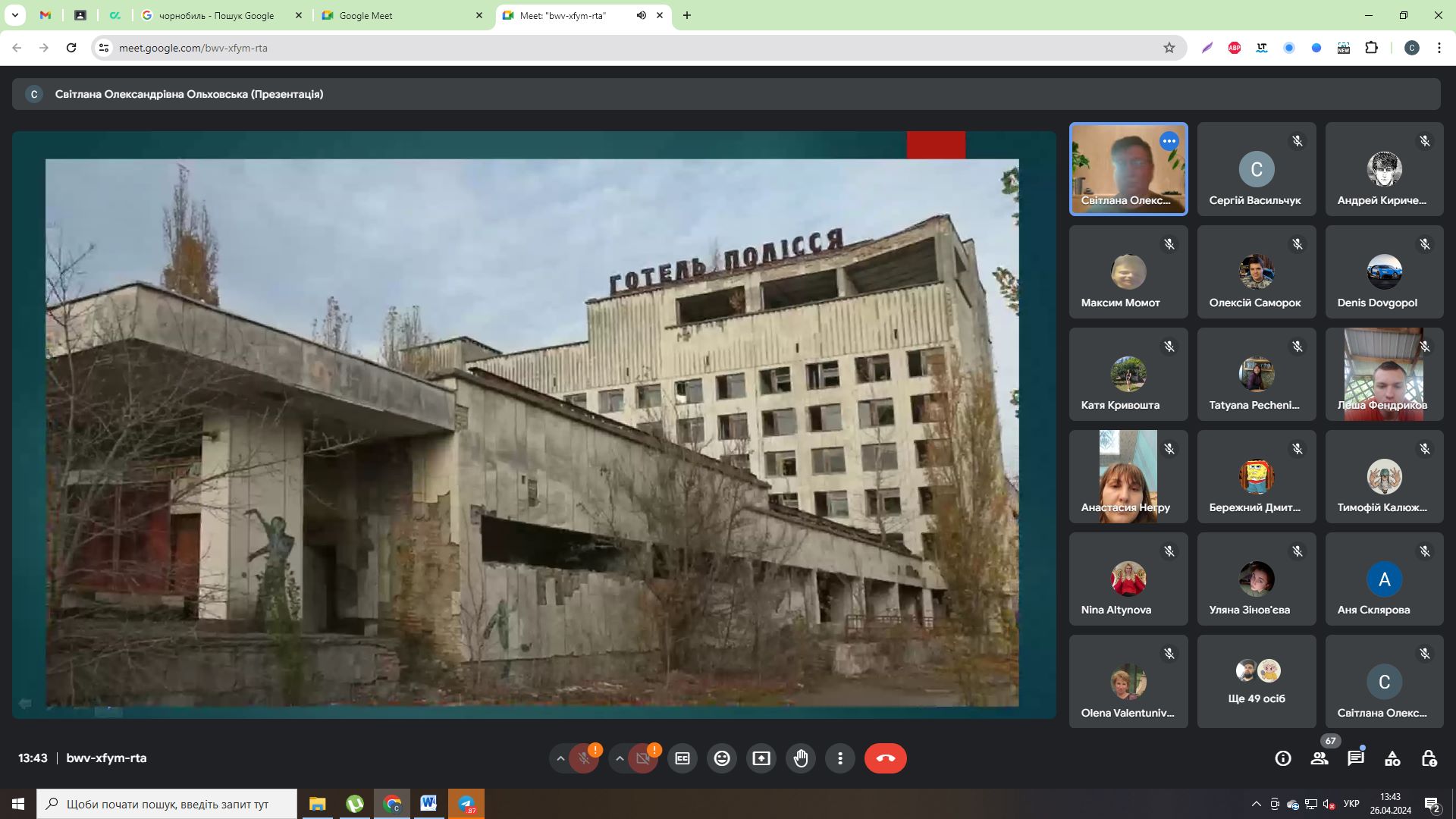
Task: Open a new browser tab
Action: (687, 15)
